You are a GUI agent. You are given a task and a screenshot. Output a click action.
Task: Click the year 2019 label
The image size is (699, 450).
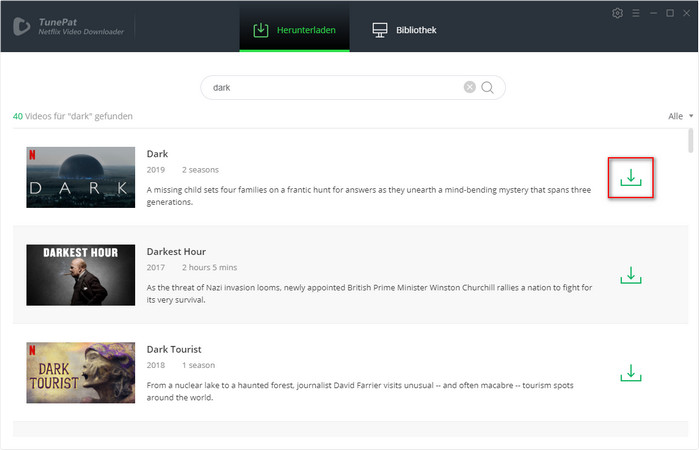tap(156, 170)
